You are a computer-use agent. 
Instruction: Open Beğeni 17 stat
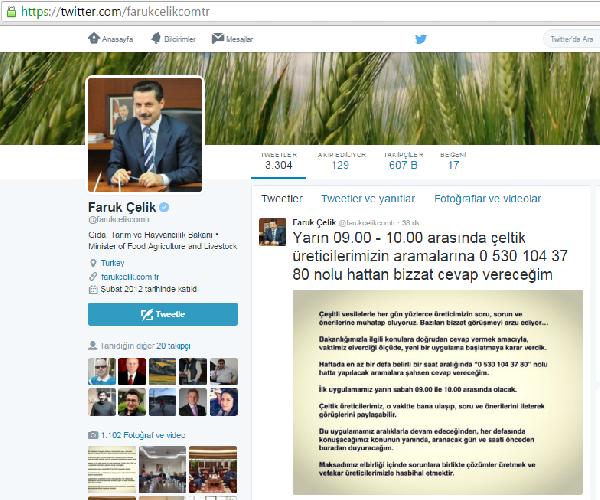pos(453,161)
